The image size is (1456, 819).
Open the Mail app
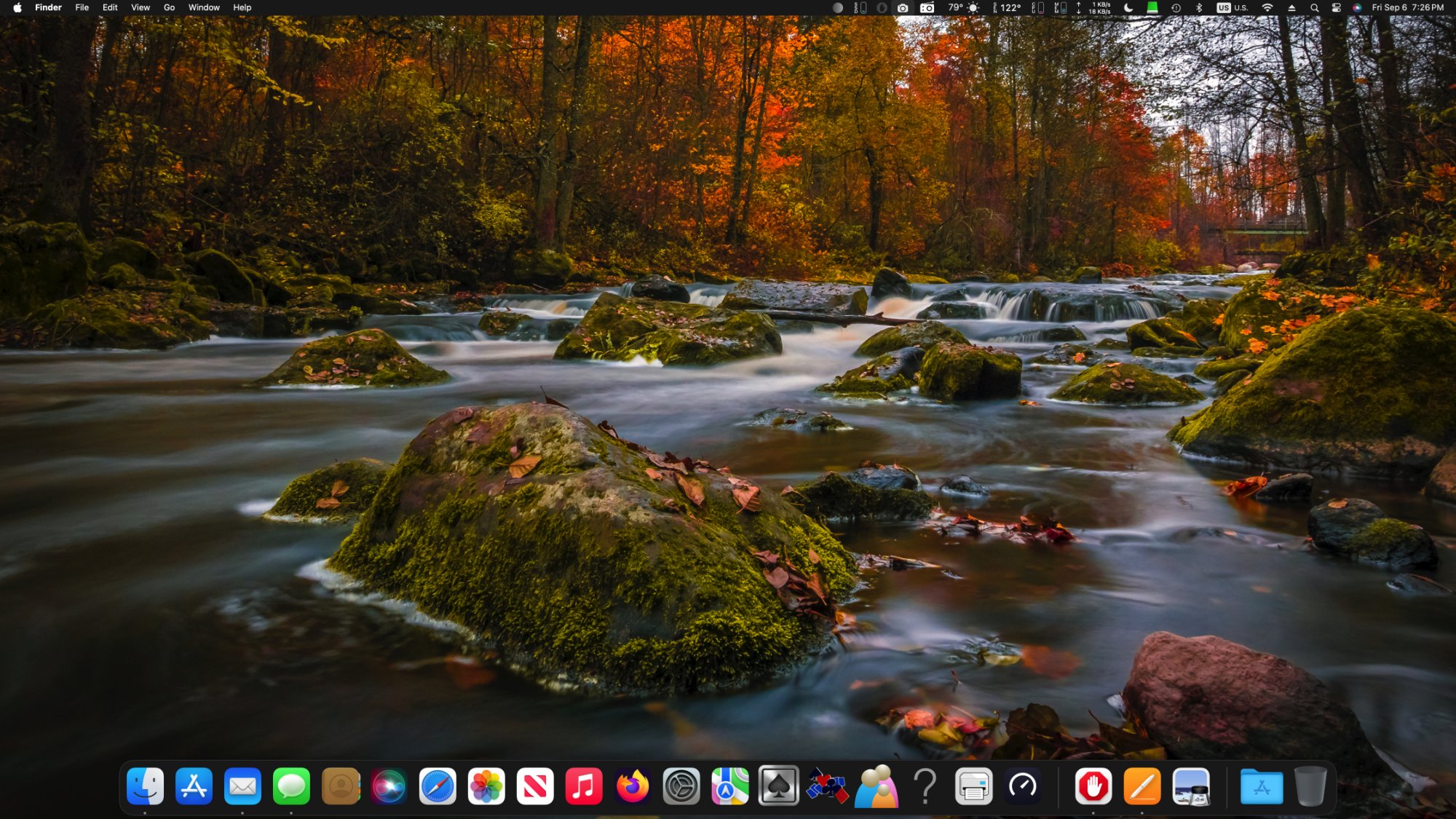tap(242, 786)
